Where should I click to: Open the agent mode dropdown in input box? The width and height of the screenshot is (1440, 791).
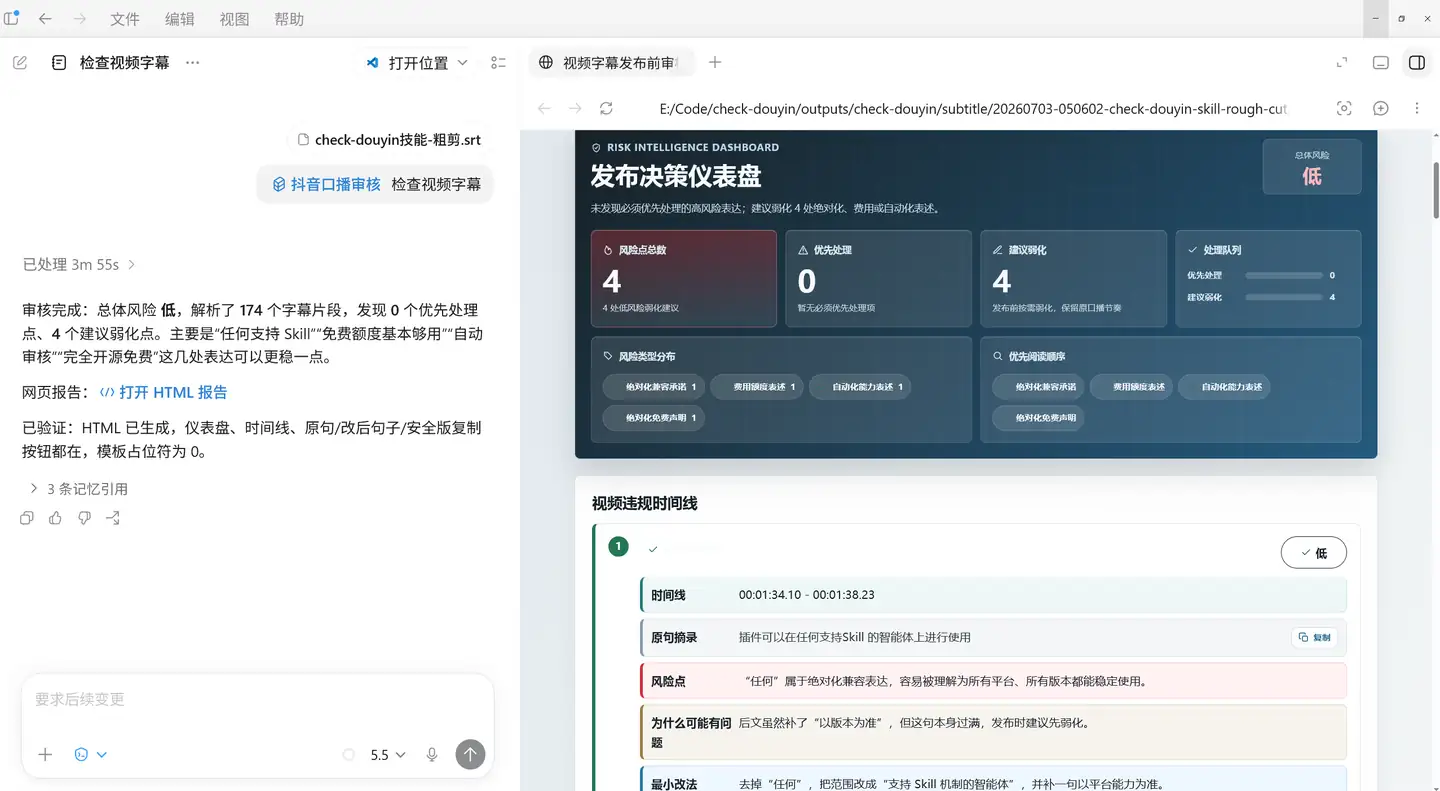tap(90, 755)
